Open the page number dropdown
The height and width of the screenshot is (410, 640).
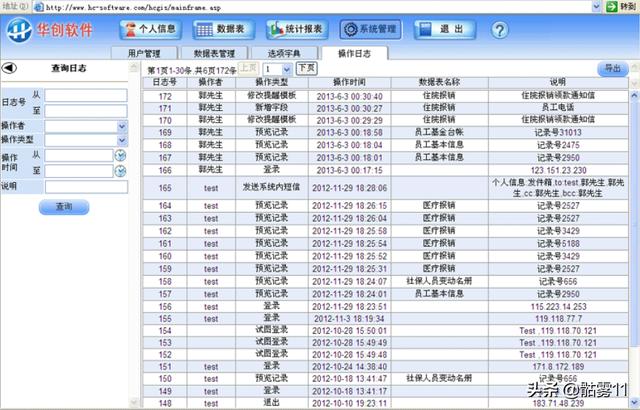tap(287, 69)
